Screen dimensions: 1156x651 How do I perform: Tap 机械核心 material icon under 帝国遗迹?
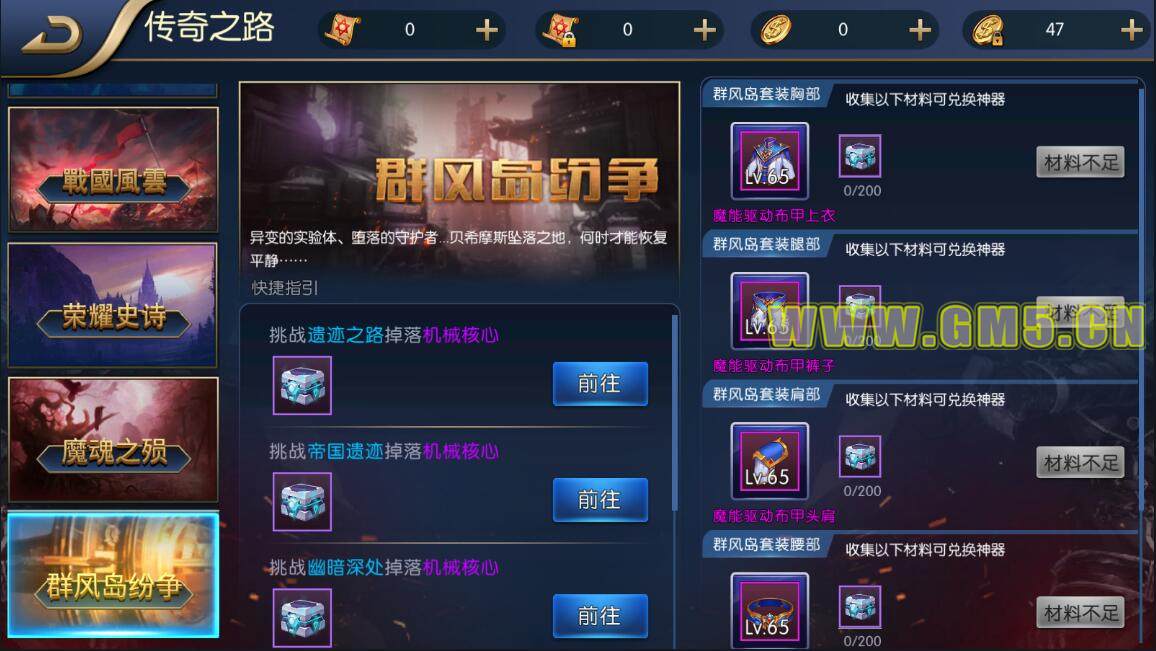point(302,501)
